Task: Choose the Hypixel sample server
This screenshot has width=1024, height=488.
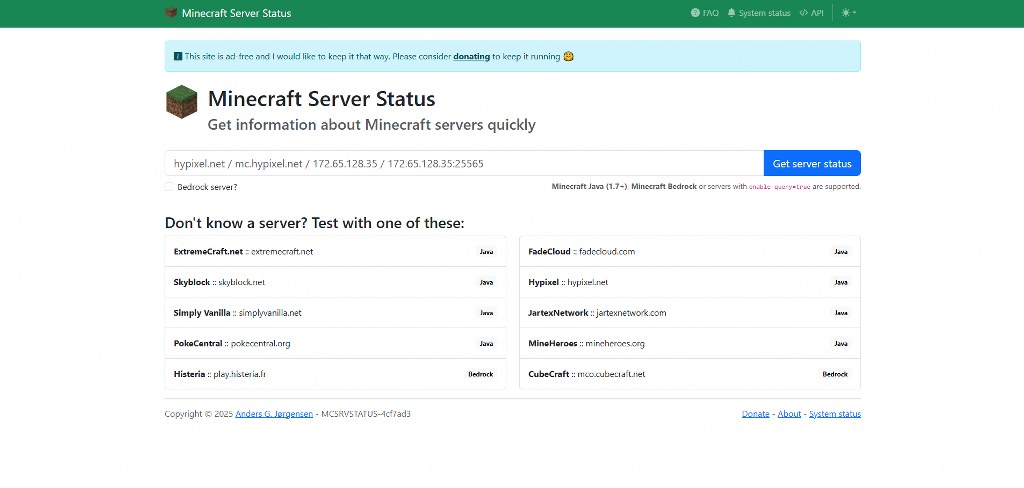Action: (689, 282)
